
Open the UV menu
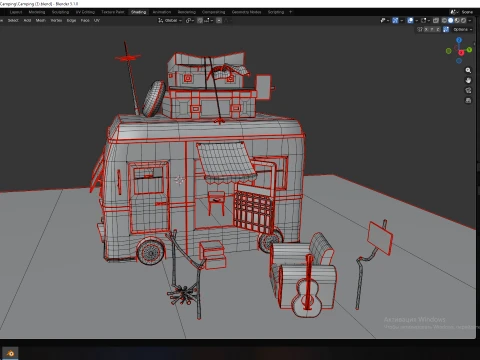[x=97, y=20]
